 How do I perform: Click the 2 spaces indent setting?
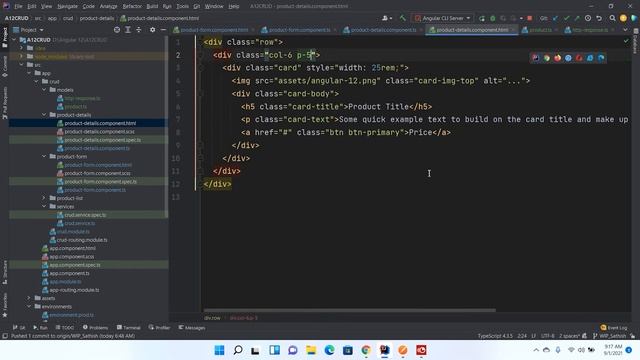[570, 336]
